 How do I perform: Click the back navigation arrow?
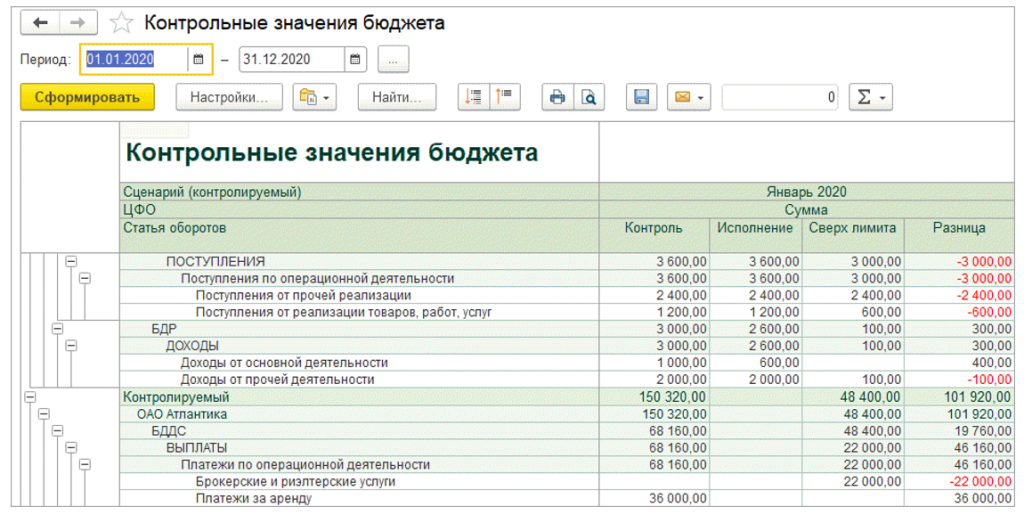(41, 22)
